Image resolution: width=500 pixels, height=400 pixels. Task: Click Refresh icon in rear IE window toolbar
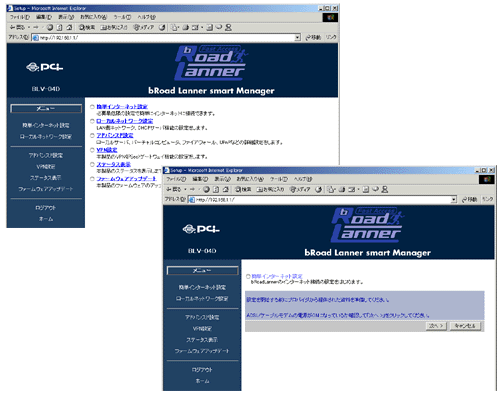(x=59, y=27)
